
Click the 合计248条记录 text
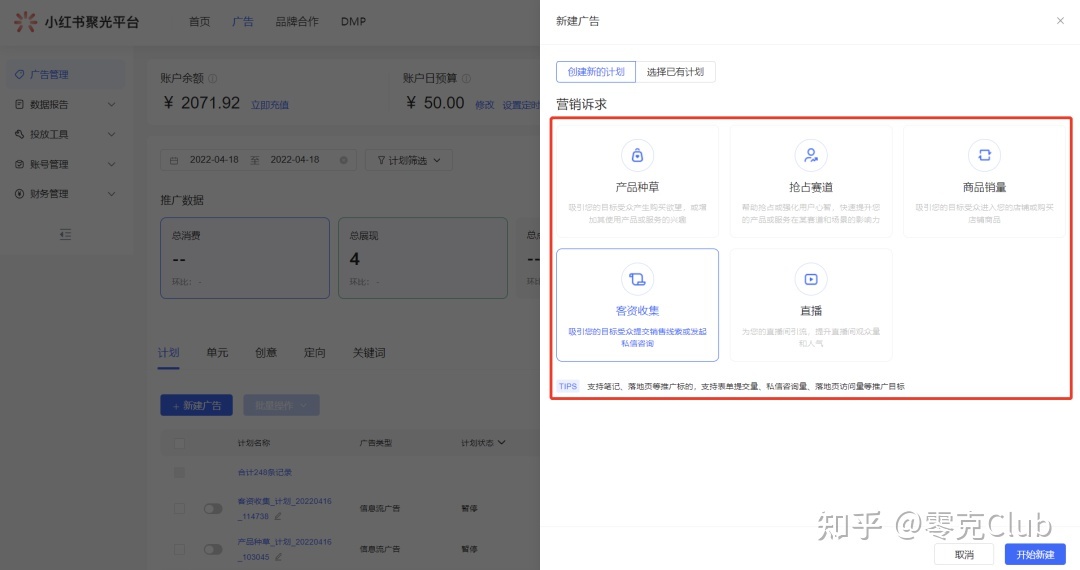264,472
